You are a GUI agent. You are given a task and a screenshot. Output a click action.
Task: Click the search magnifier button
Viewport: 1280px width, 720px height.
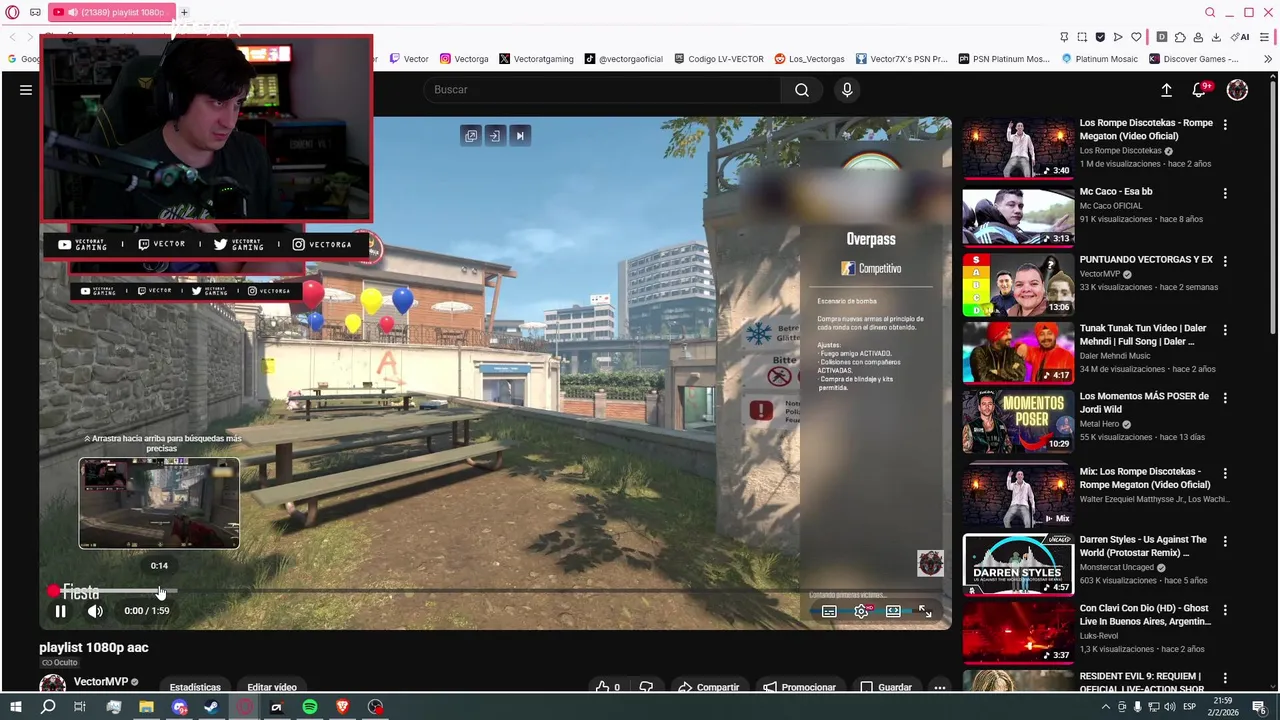click(802, 90)
